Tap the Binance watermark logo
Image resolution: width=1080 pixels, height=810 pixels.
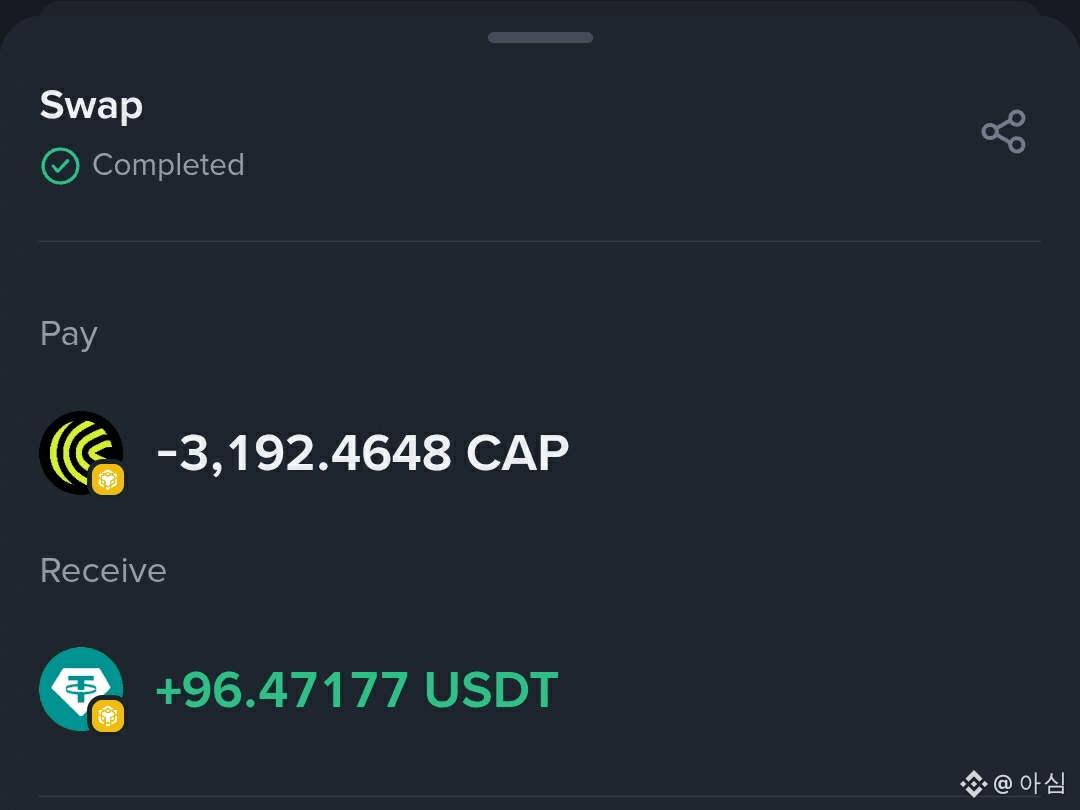(973, 784)
